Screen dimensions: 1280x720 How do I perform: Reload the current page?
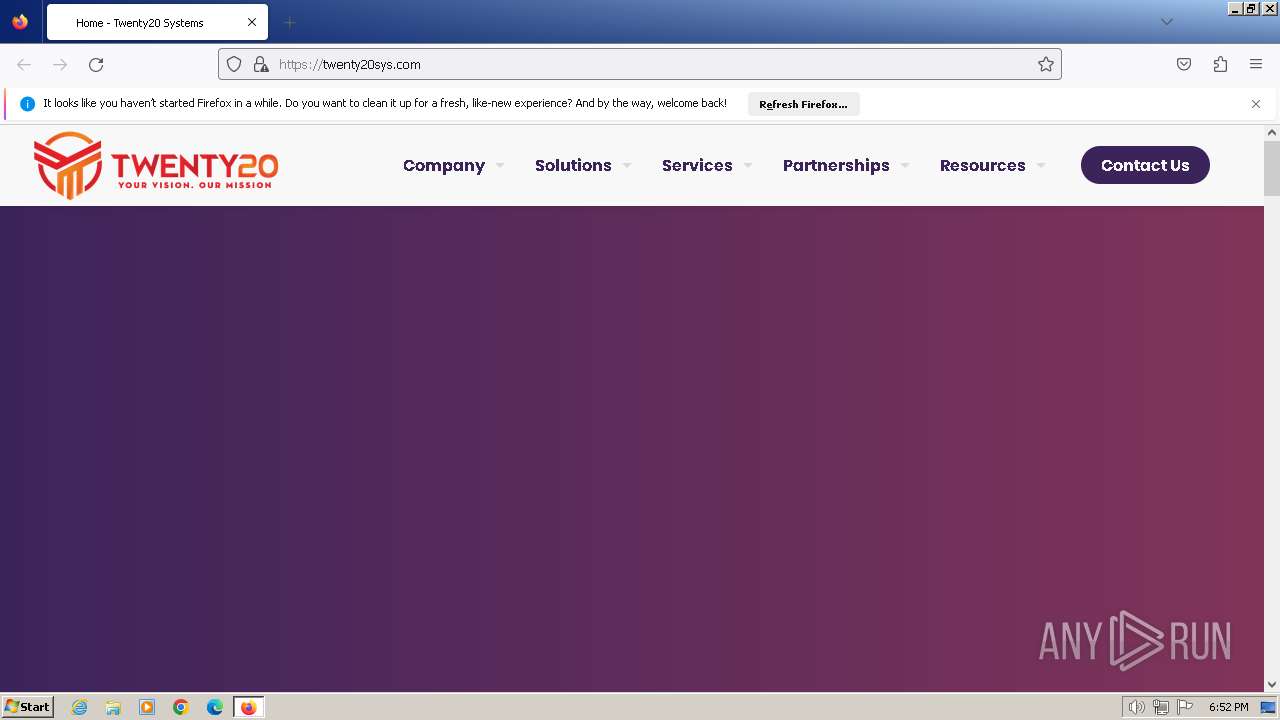tap(96, 64)
